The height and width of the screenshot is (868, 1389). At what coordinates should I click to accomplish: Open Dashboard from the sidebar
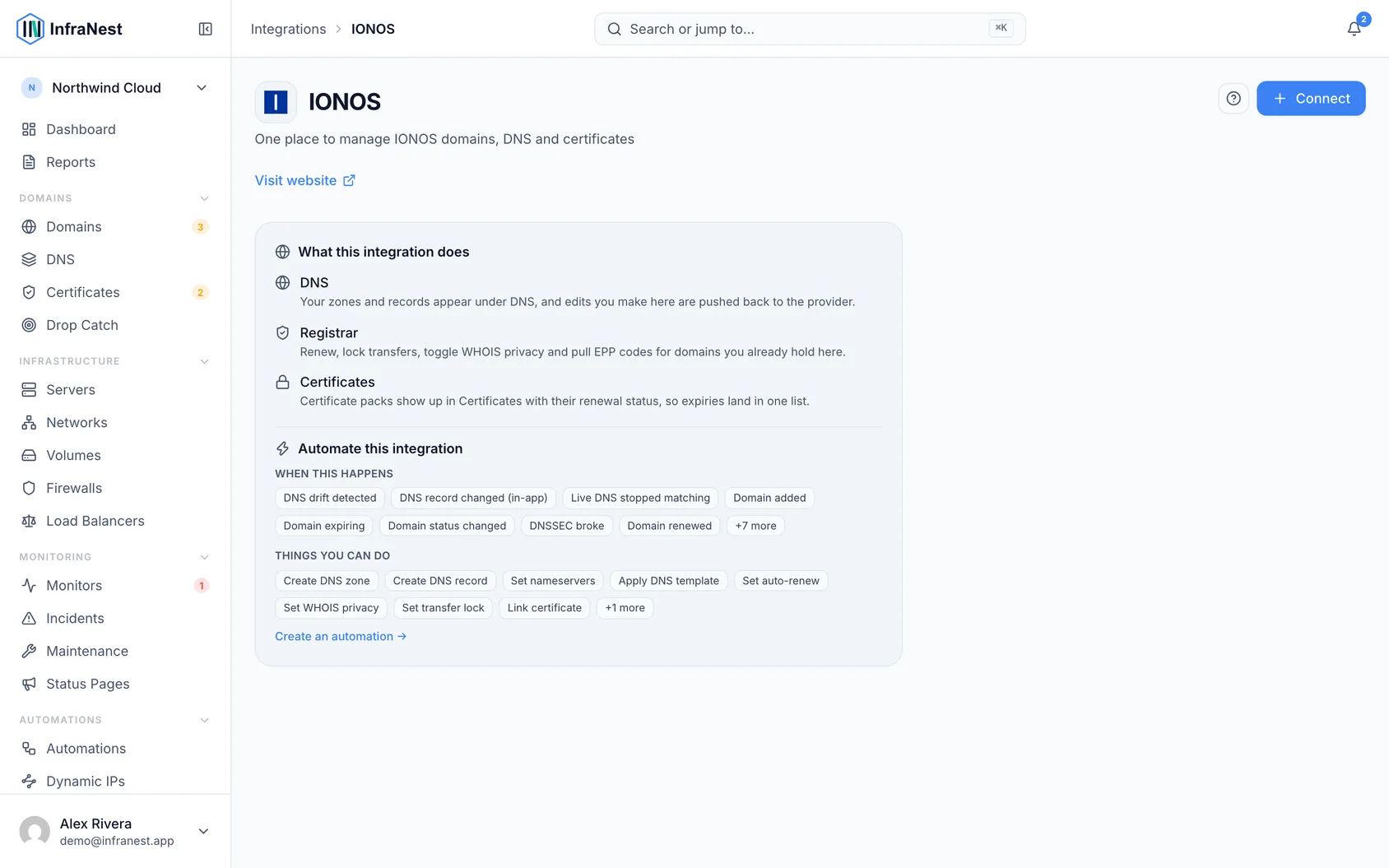pyautogui.click(x=115, y=129)
